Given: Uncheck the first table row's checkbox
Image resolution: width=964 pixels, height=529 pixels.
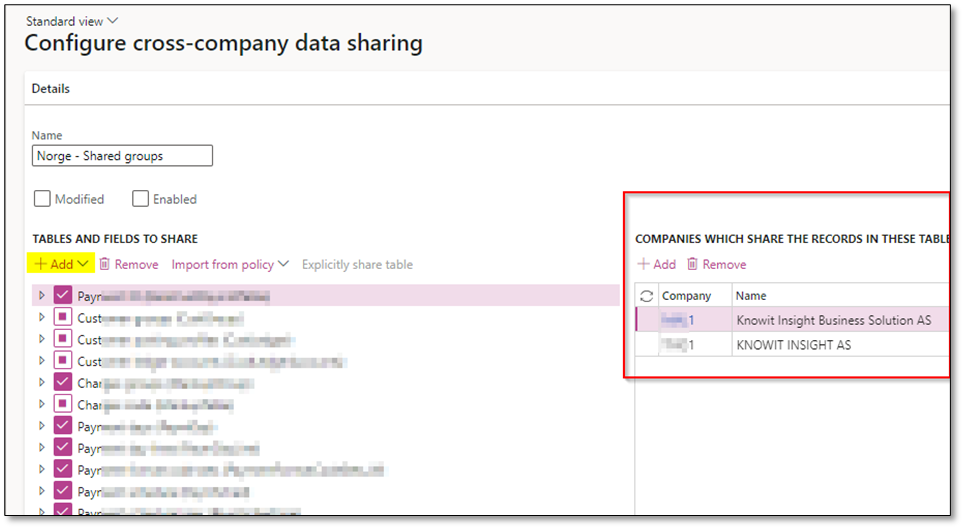Looking at the screenshot, I should tap(63, 296).
